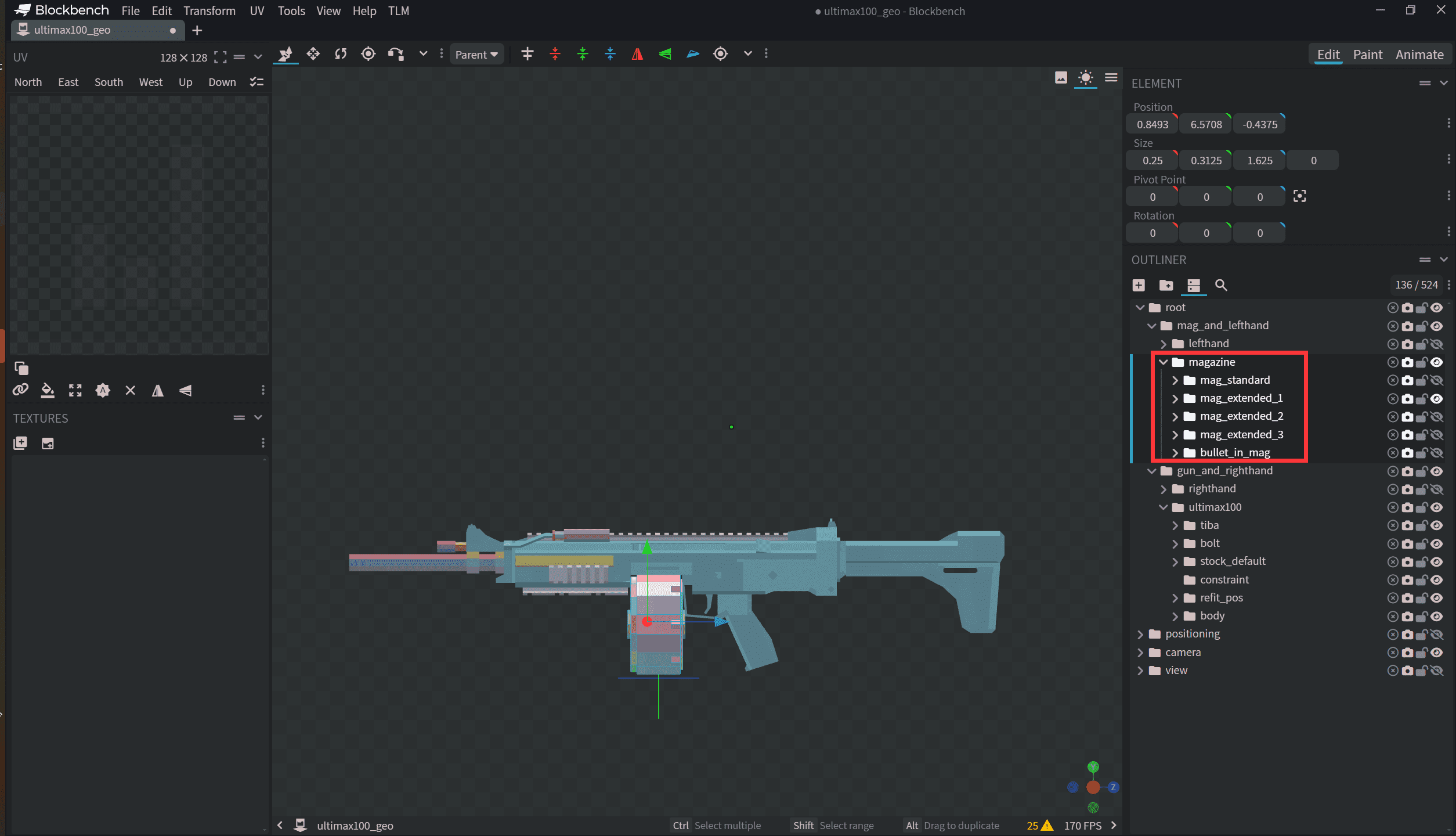
Task: Expand the righthand group
Action: pyautogui.click(x=1164, y=489)
